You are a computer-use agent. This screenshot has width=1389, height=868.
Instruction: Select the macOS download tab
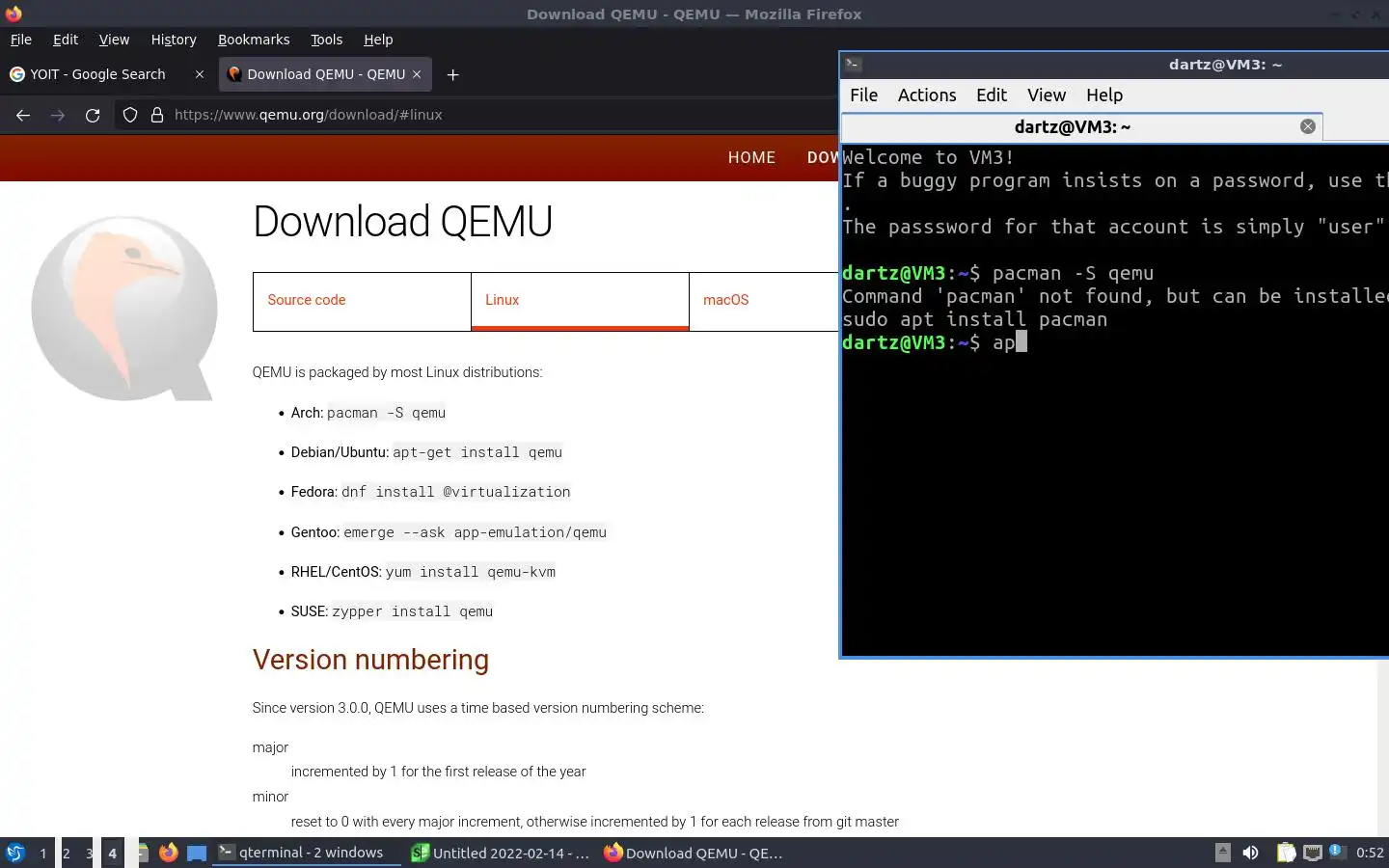point(764,301)
